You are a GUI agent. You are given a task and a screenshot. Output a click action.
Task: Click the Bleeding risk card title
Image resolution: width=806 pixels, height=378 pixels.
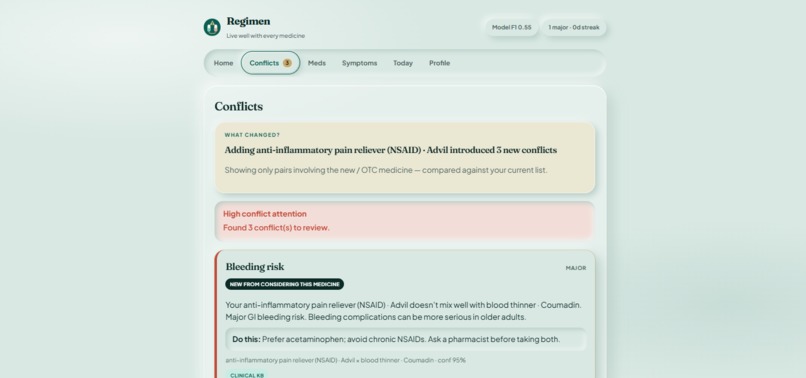(254, 266)
